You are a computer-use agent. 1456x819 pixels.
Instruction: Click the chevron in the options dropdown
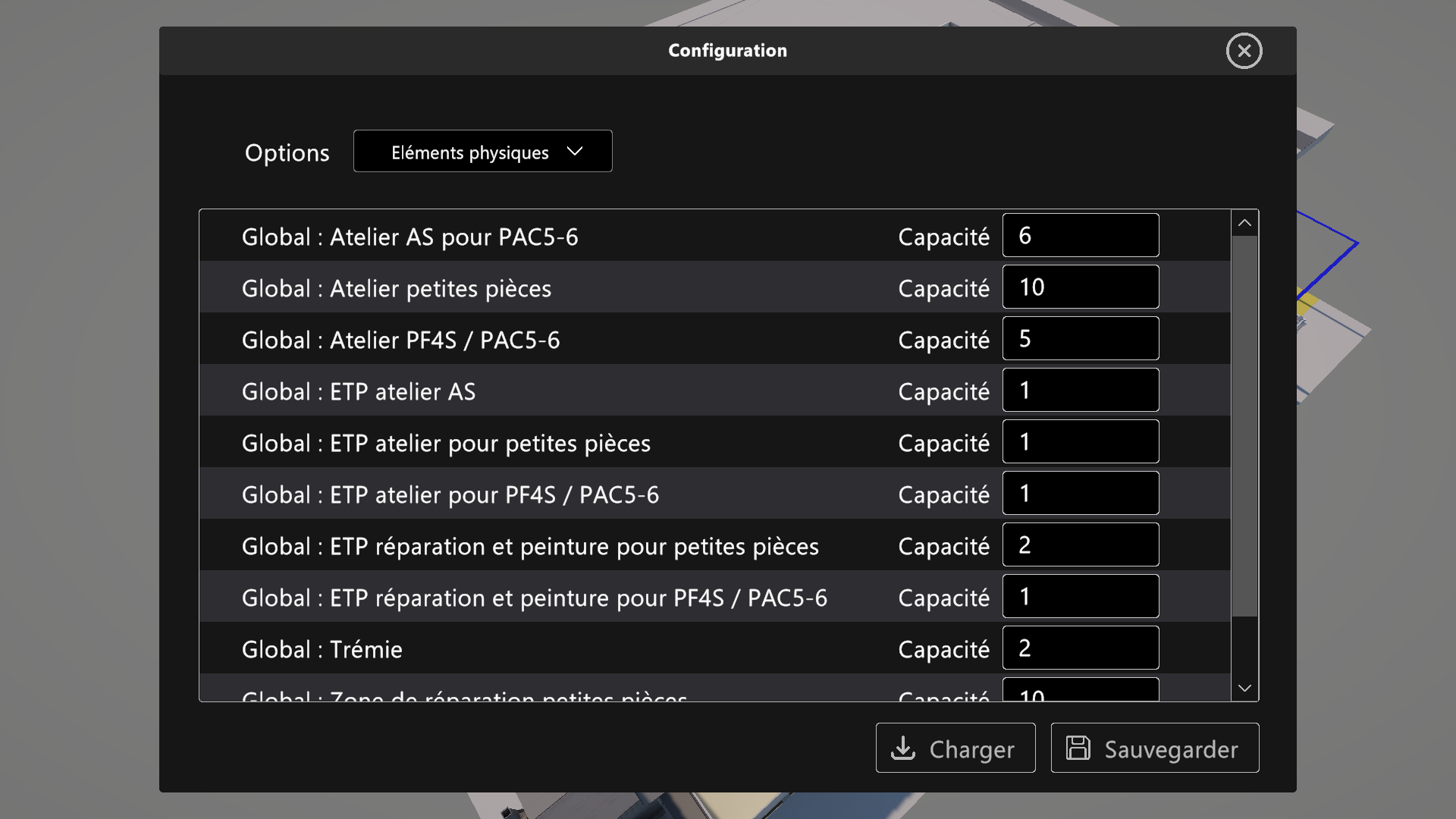575,152
